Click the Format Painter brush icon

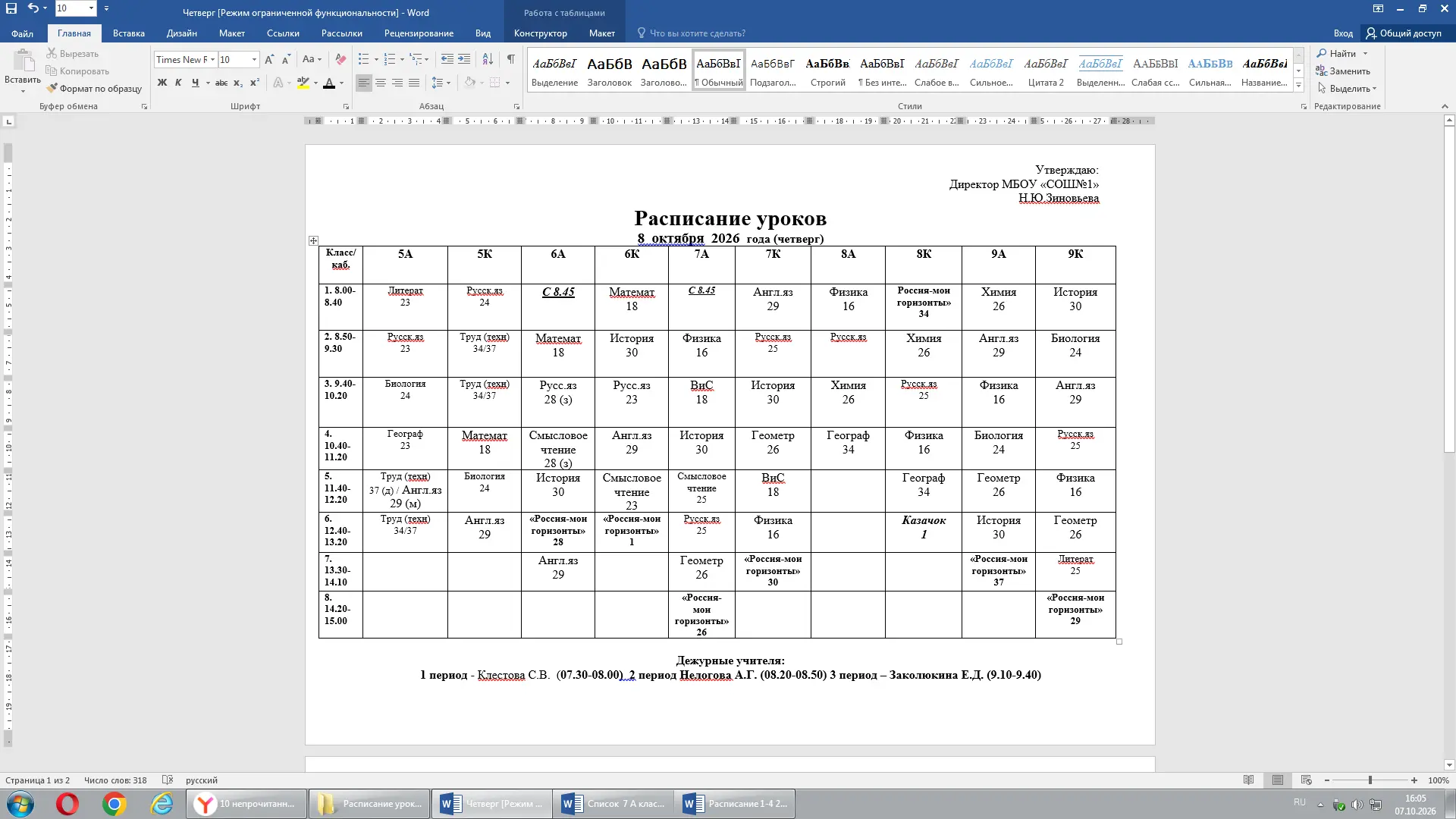(52, 88)
